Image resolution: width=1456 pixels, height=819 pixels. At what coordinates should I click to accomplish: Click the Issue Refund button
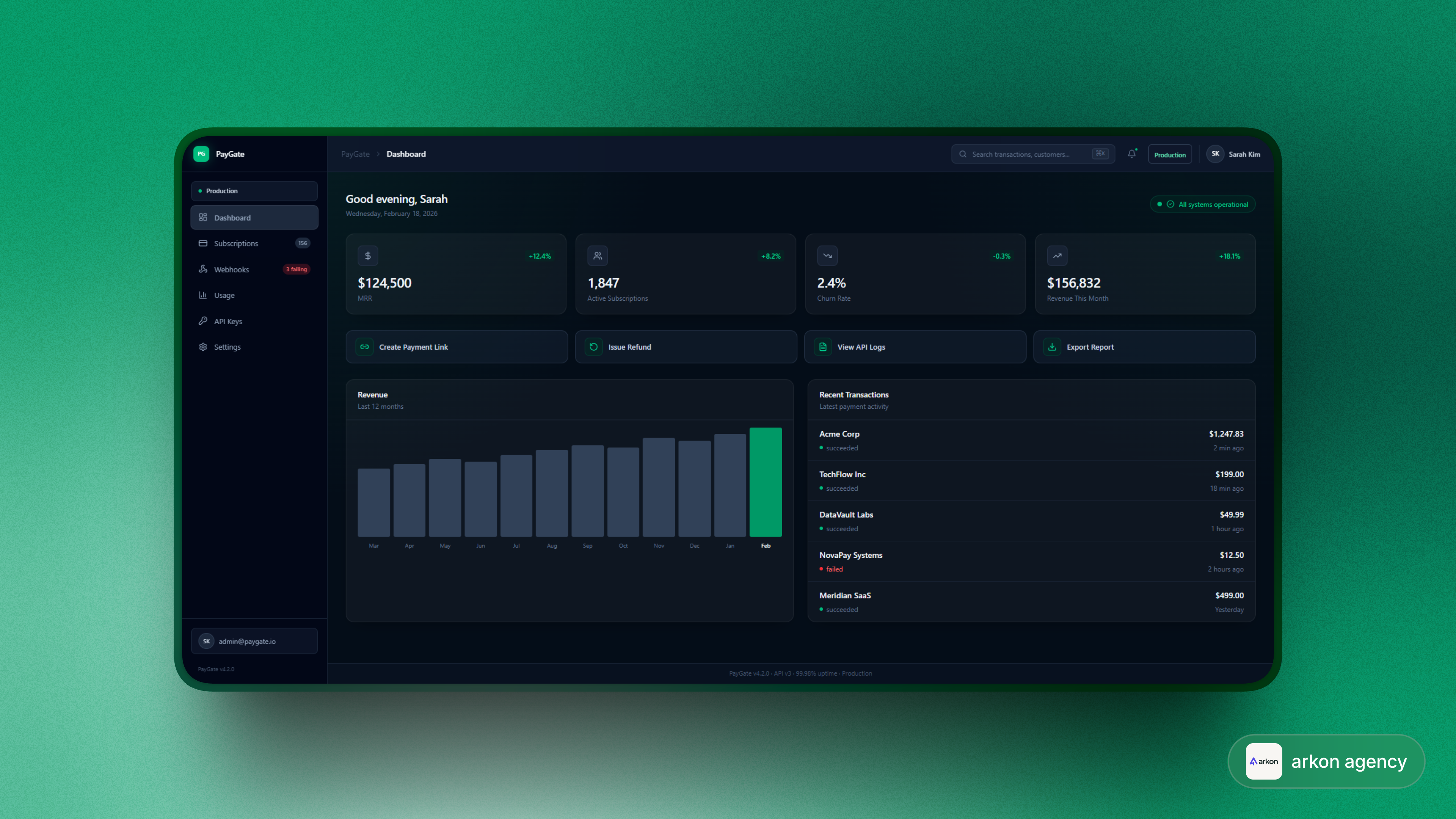(686, 347)
